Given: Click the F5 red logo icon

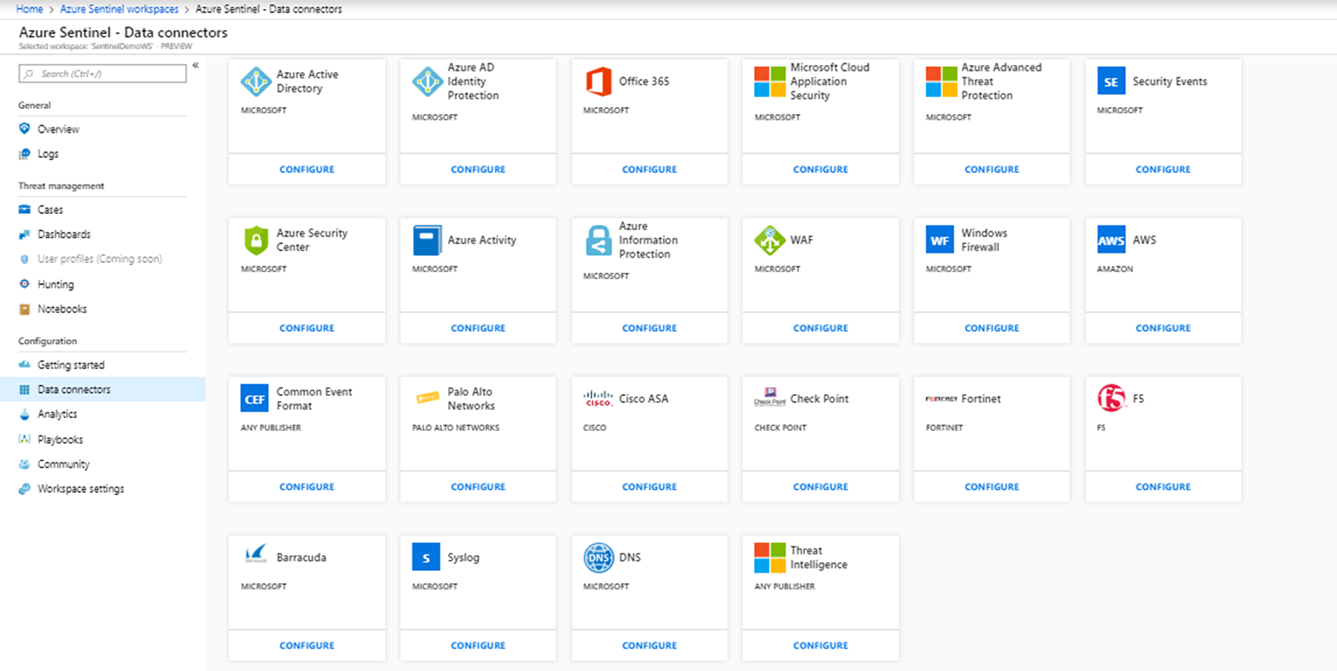Looking at the screenshot, I should click(1111, 398).
